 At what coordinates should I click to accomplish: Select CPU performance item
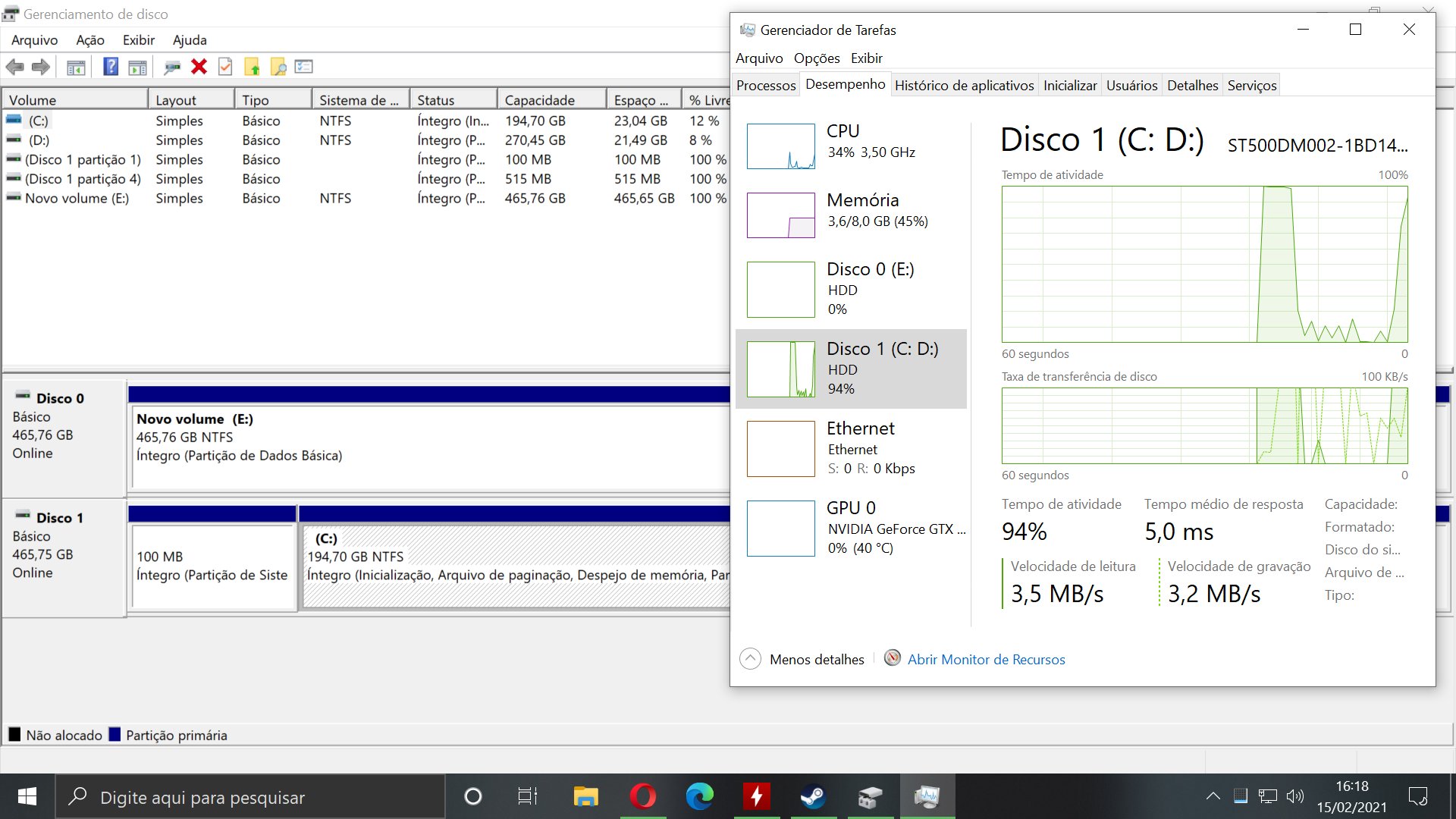tap(851, 145)
